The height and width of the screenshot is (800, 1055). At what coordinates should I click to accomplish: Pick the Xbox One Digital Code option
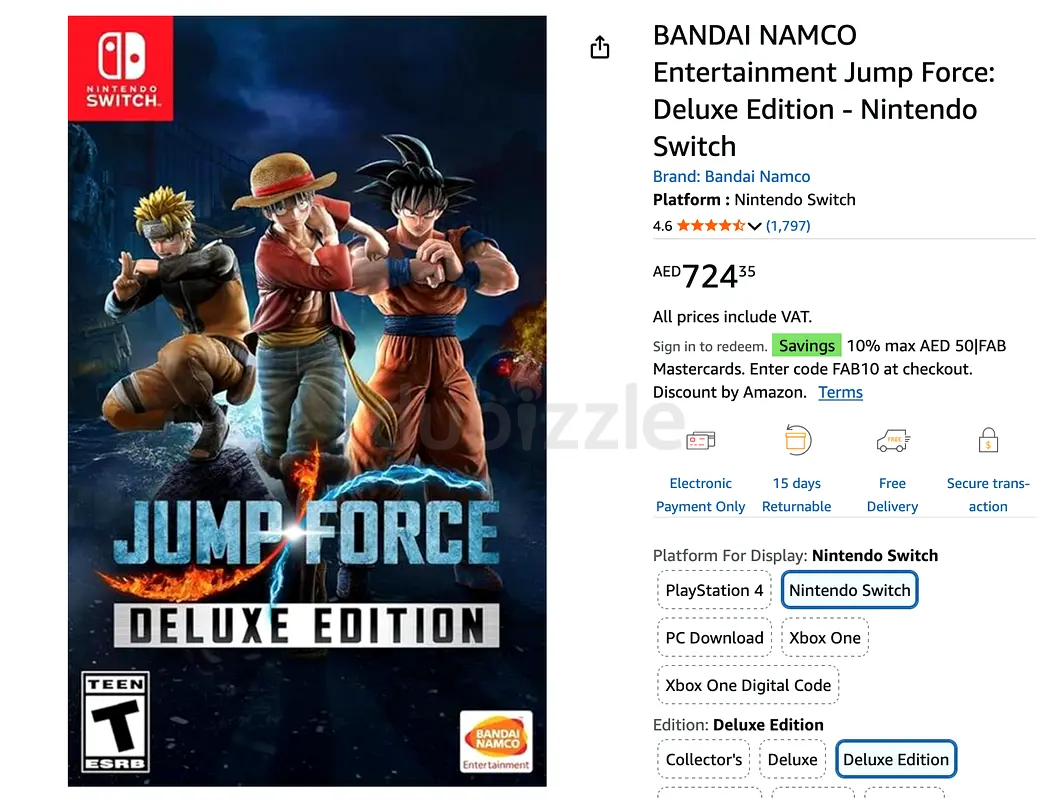tap(748, 686)
